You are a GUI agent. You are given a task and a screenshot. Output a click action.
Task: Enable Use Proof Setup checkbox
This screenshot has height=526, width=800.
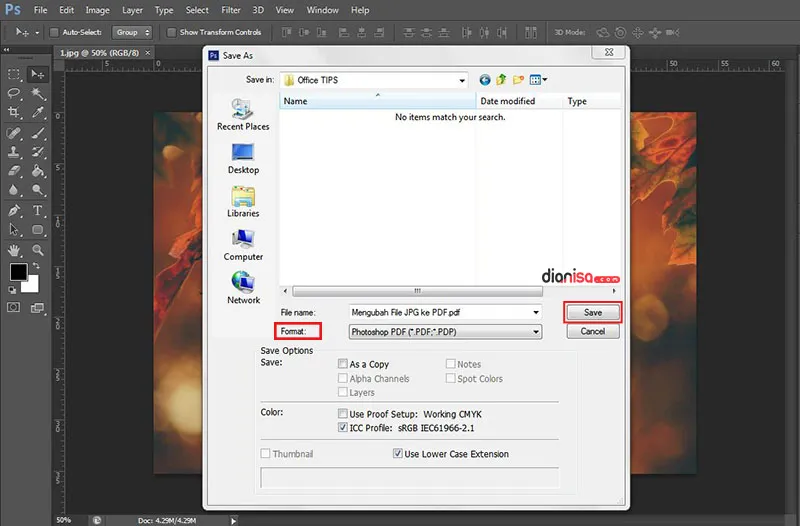pos(342,413)
